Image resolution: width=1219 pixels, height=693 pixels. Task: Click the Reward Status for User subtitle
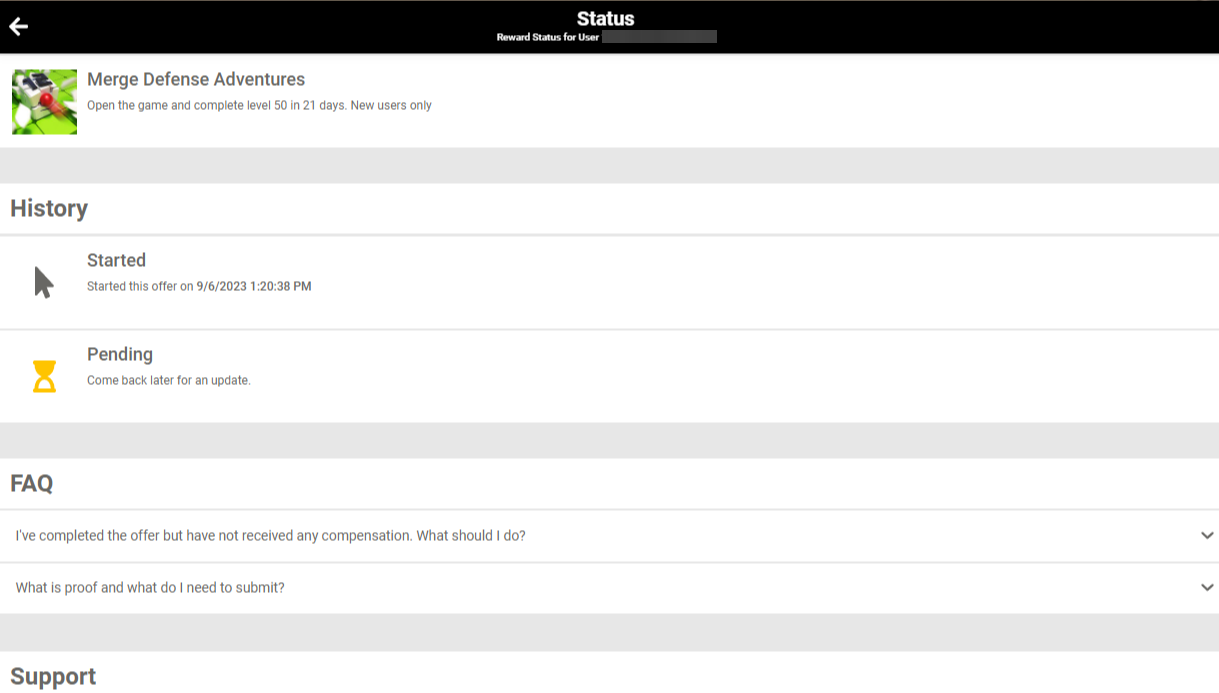click(x=548, y=37)
